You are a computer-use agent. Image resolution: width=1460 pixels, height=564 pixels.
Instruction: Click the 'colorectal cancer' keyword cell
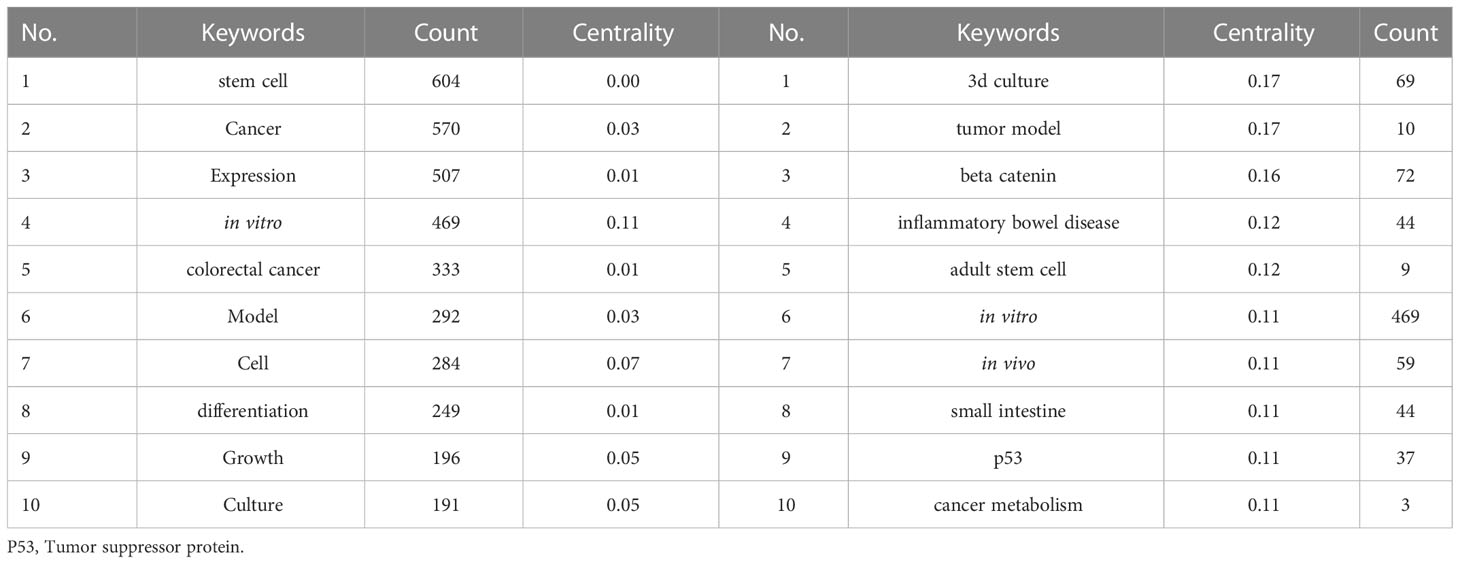tap(251, 269)
